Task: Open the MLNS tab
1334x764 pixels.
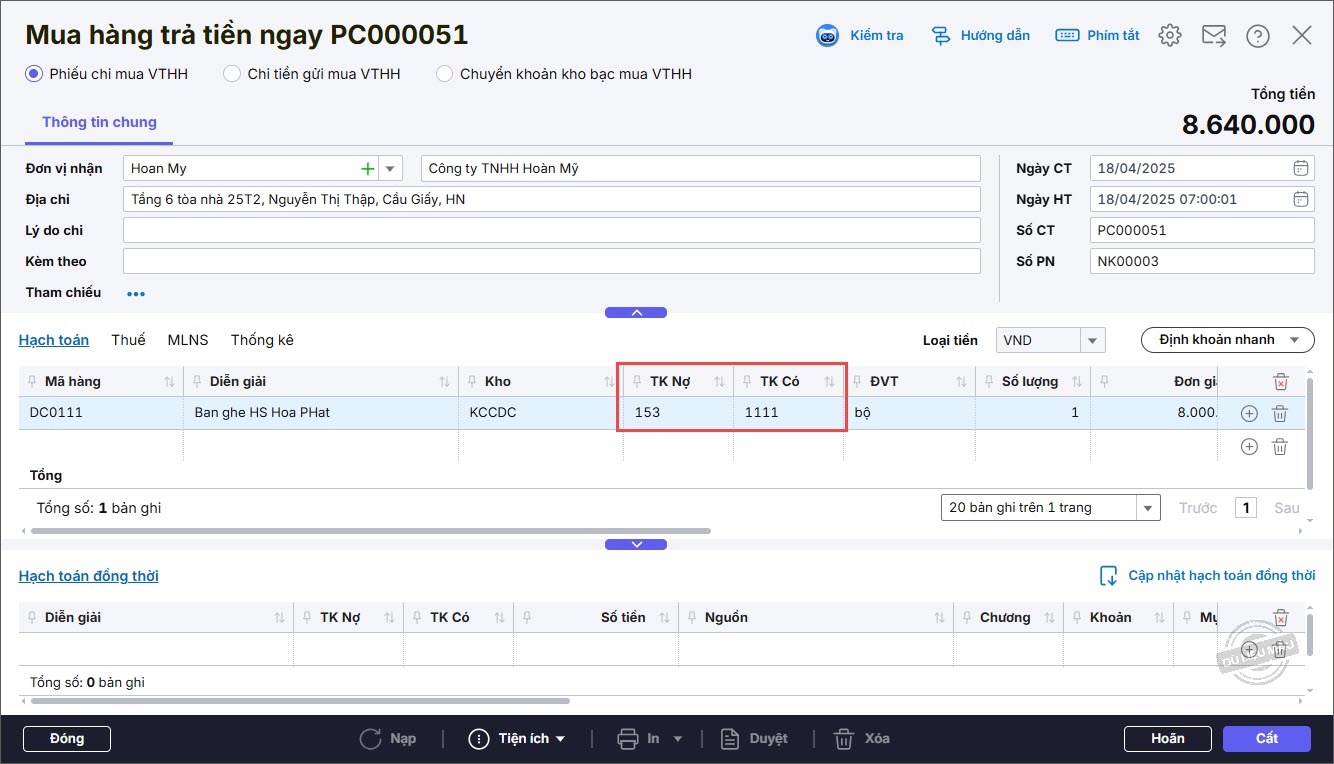Action: 188,340
